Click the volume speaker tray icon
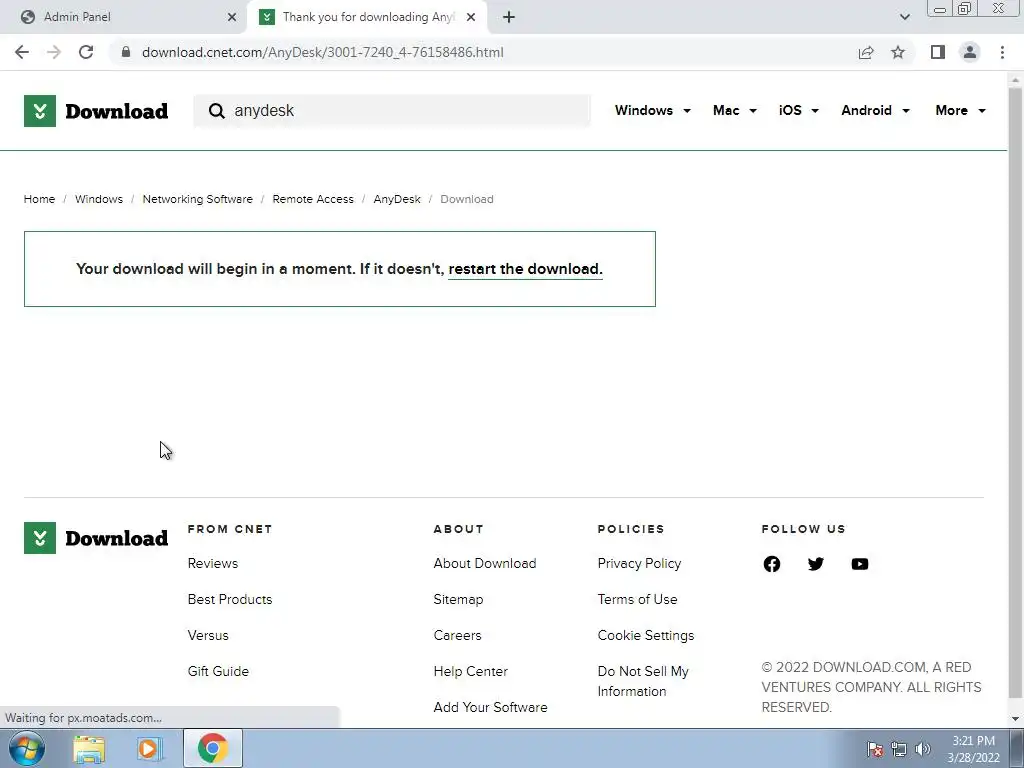Image resolution: width=1024 pixels, height=768 pixels. (923, 749)
